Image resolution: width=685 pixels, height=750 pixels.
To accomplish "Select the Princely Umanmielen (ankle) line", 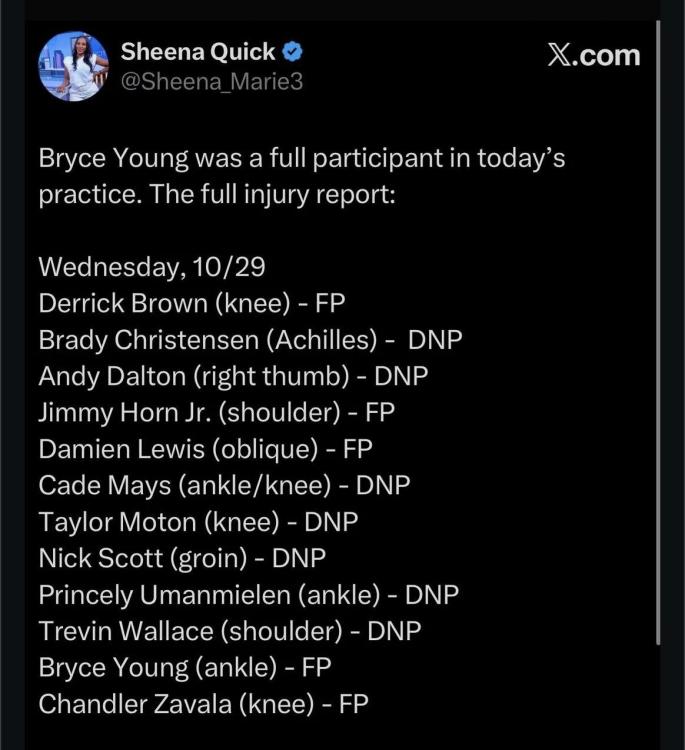I will [x=248, y=594].
